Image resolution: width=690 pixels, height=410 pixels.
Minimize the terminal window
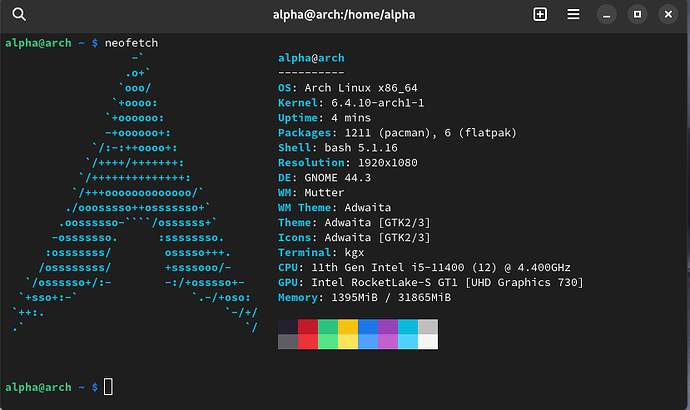[x=606, y=15]
